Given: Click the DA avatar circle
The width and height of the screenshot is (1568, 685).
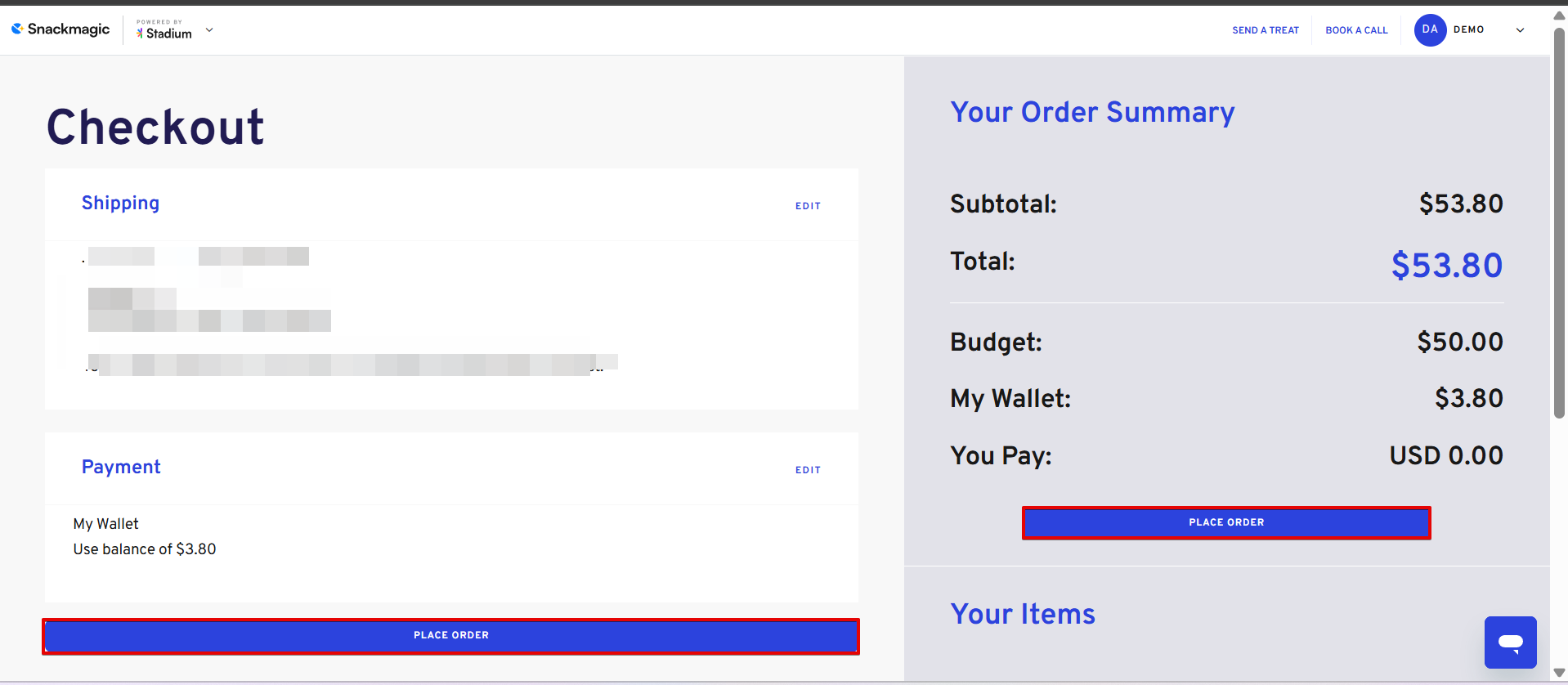Looking at the screenshot, I should coord(1430,29).
